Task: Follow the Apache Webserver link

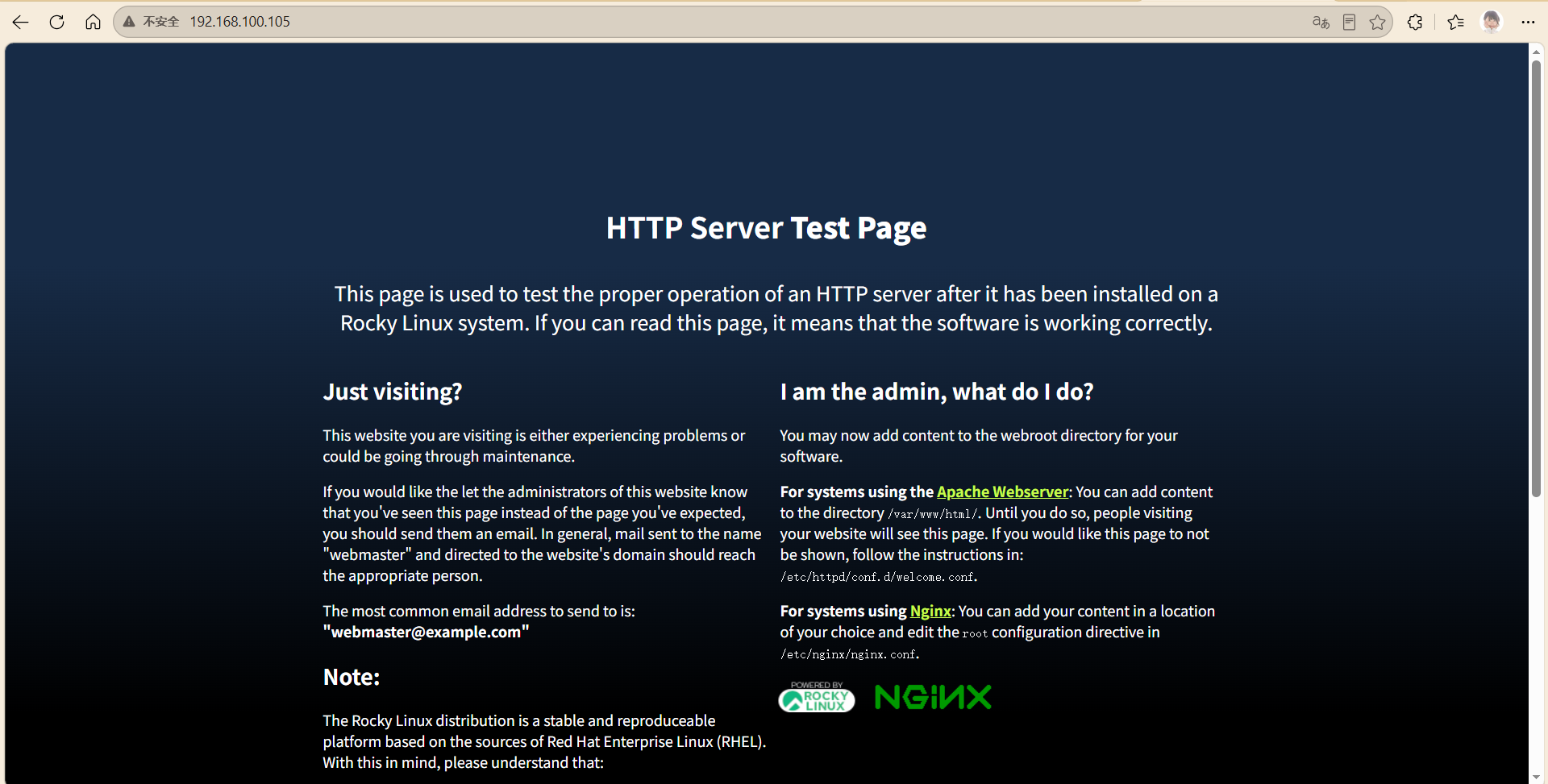Action: tap(1002, 492)
